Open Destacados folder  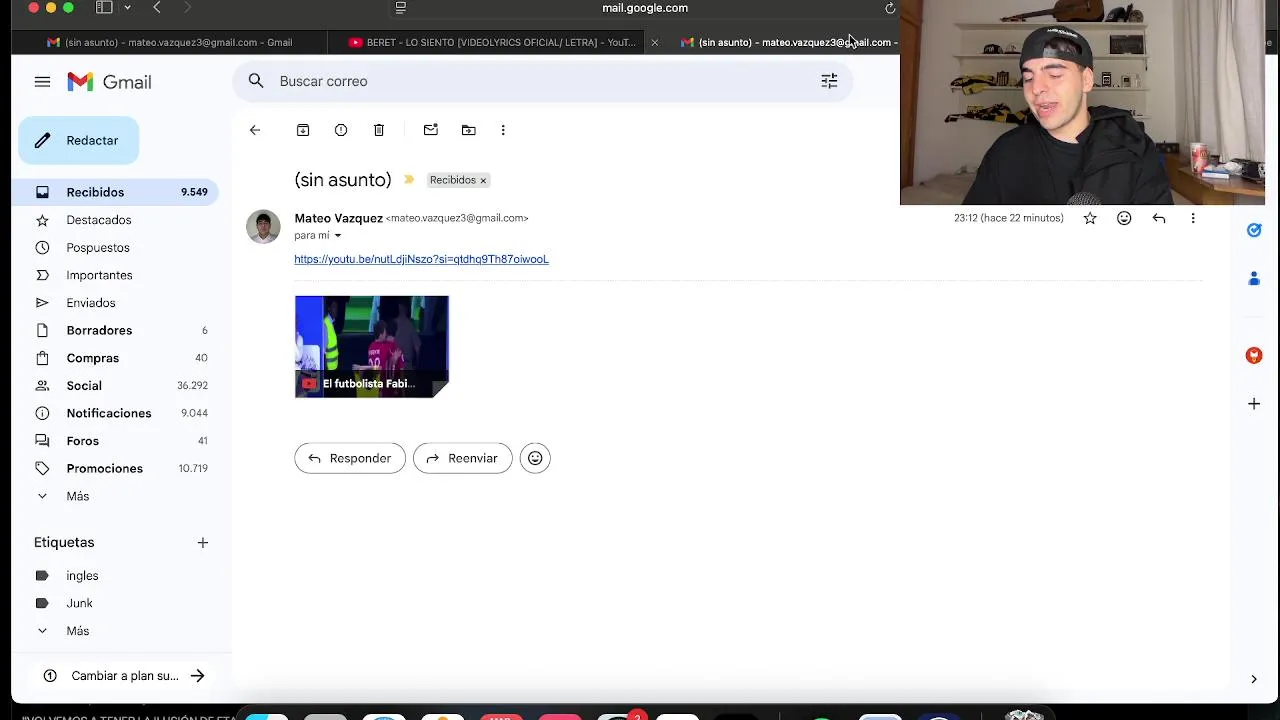[x=116, y=220]
